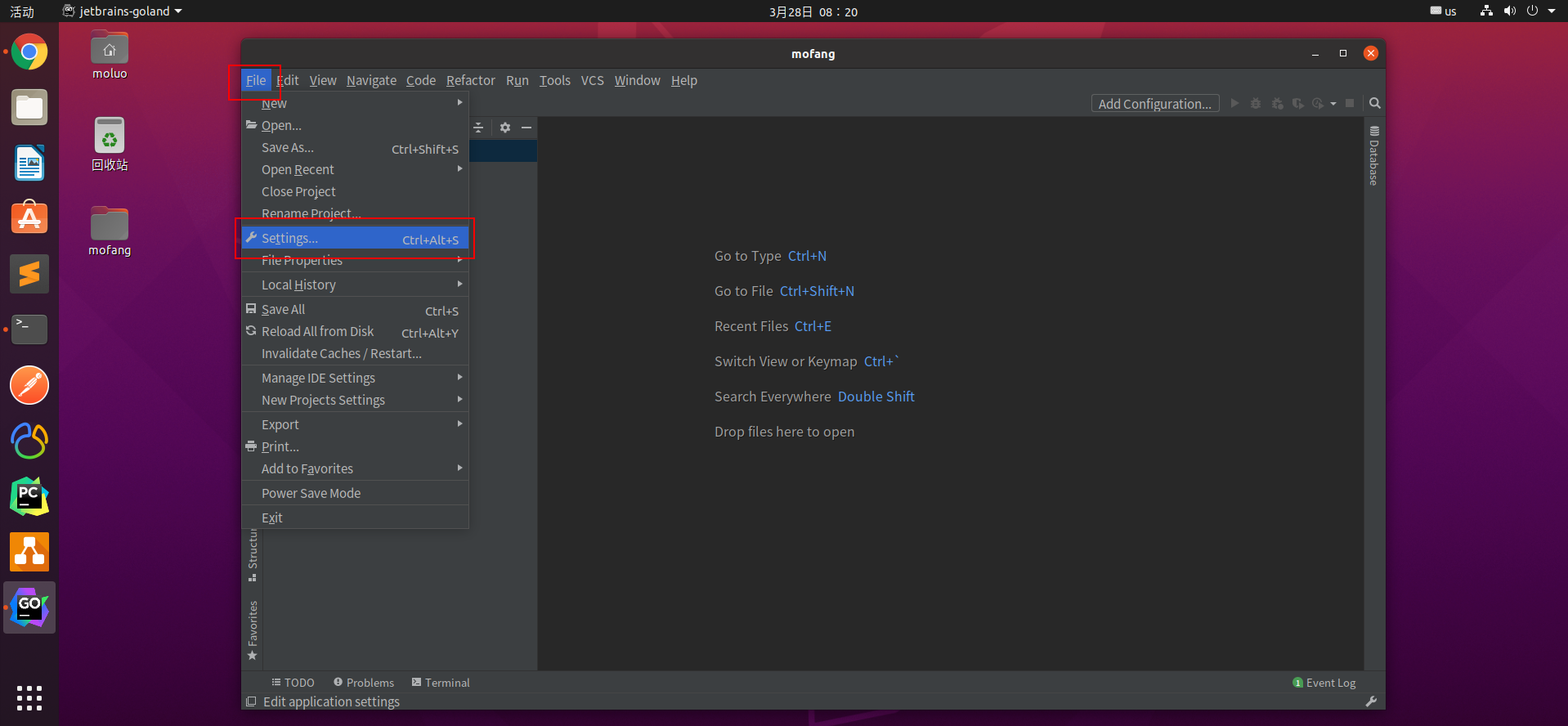Screen dimensions: 1568x726
Task: Click the collapse all icon in project panel
Action: click(x=479, y=128)
